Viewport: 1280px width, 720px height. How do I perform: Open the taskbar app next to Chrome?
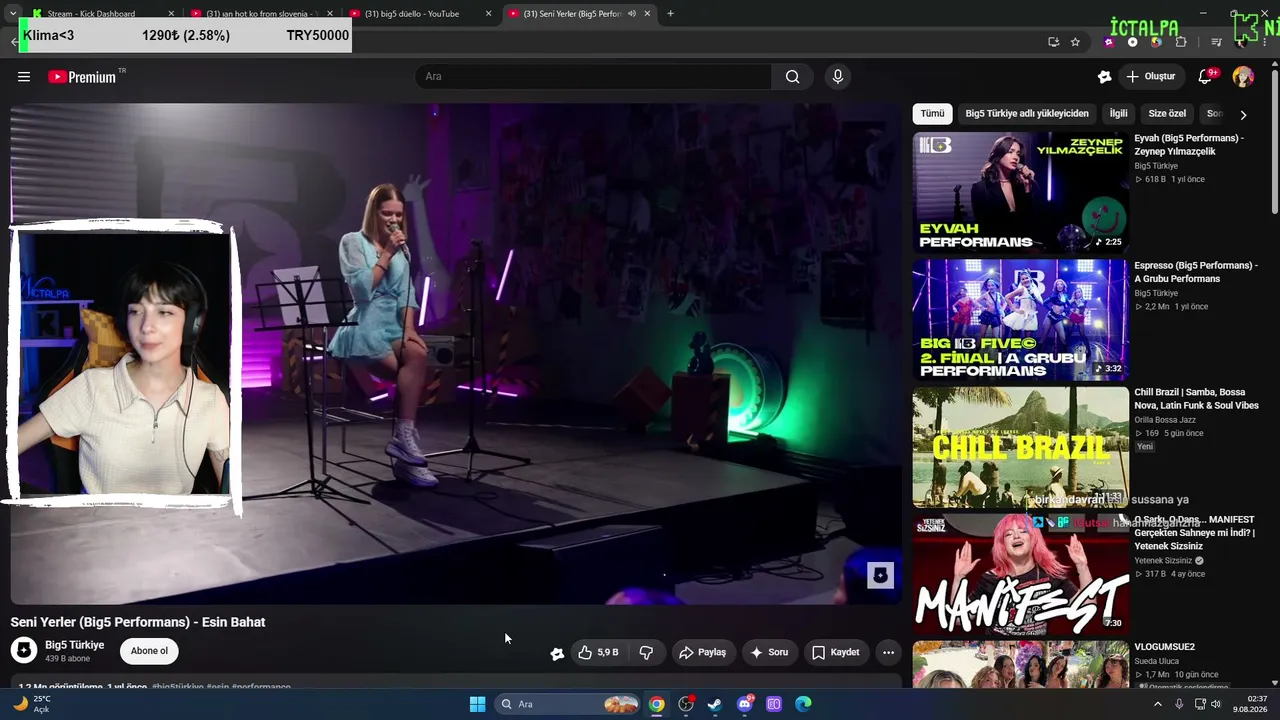pyautogui.click(x=686, y=704)
